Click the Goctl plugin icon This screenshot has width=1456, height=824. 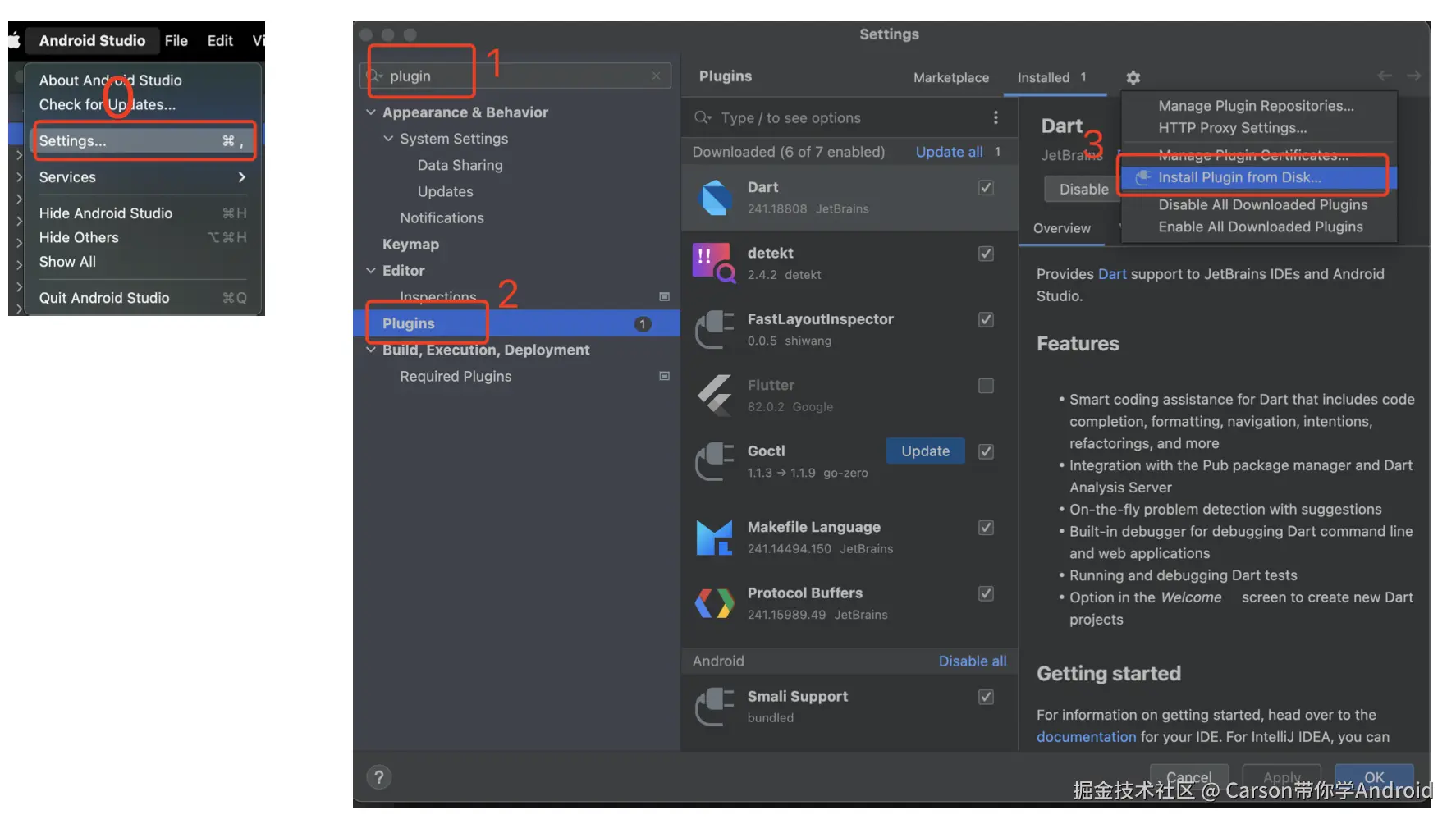[x=714, y=461]
